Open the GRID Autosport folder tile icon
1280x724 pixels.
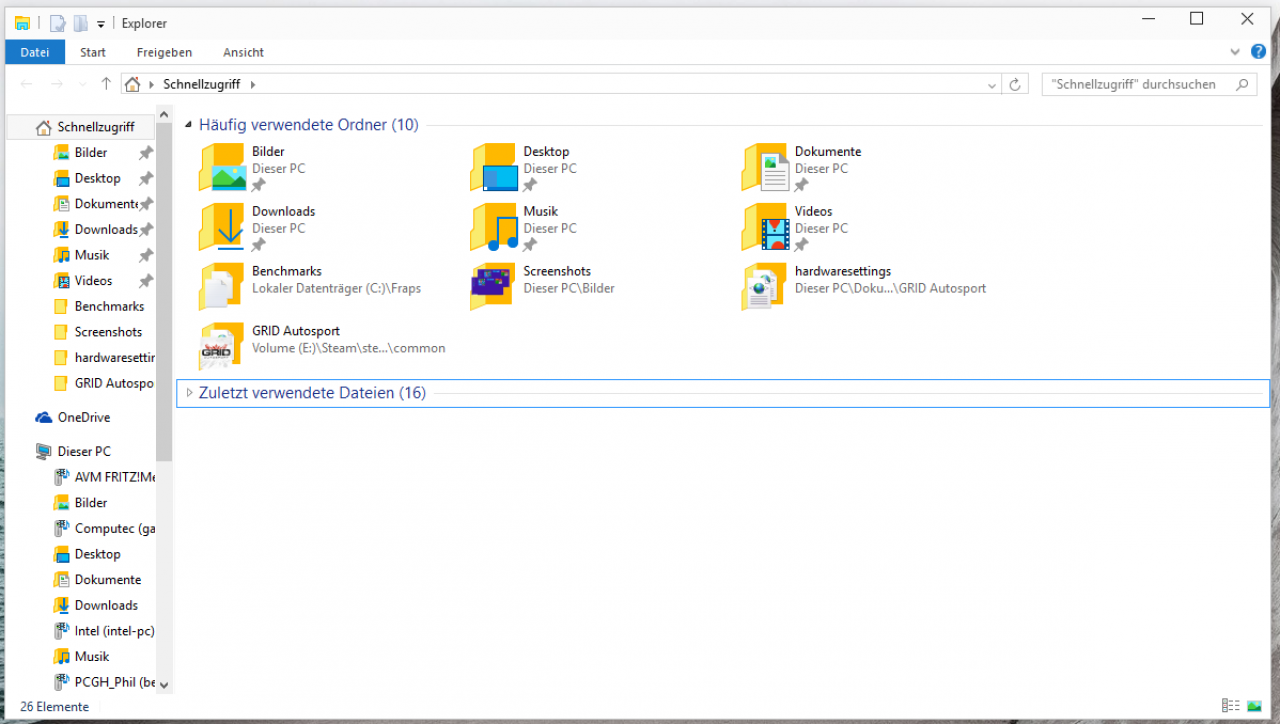pyautogui.click(x=222, y=346)
